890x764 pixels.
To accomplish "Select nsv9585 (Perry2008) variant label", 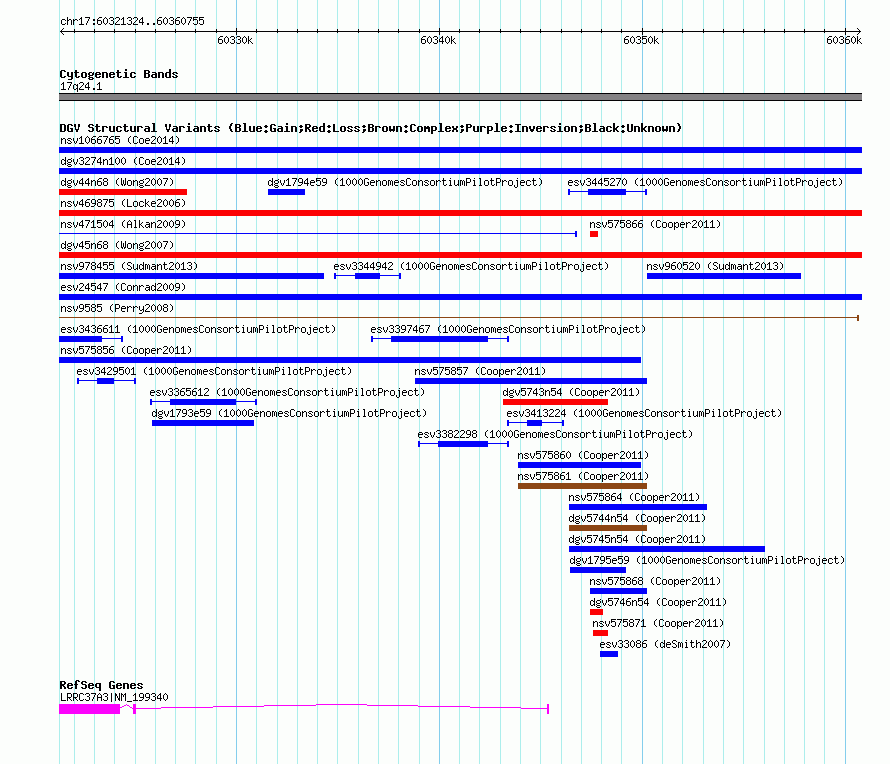I will 117,308.
